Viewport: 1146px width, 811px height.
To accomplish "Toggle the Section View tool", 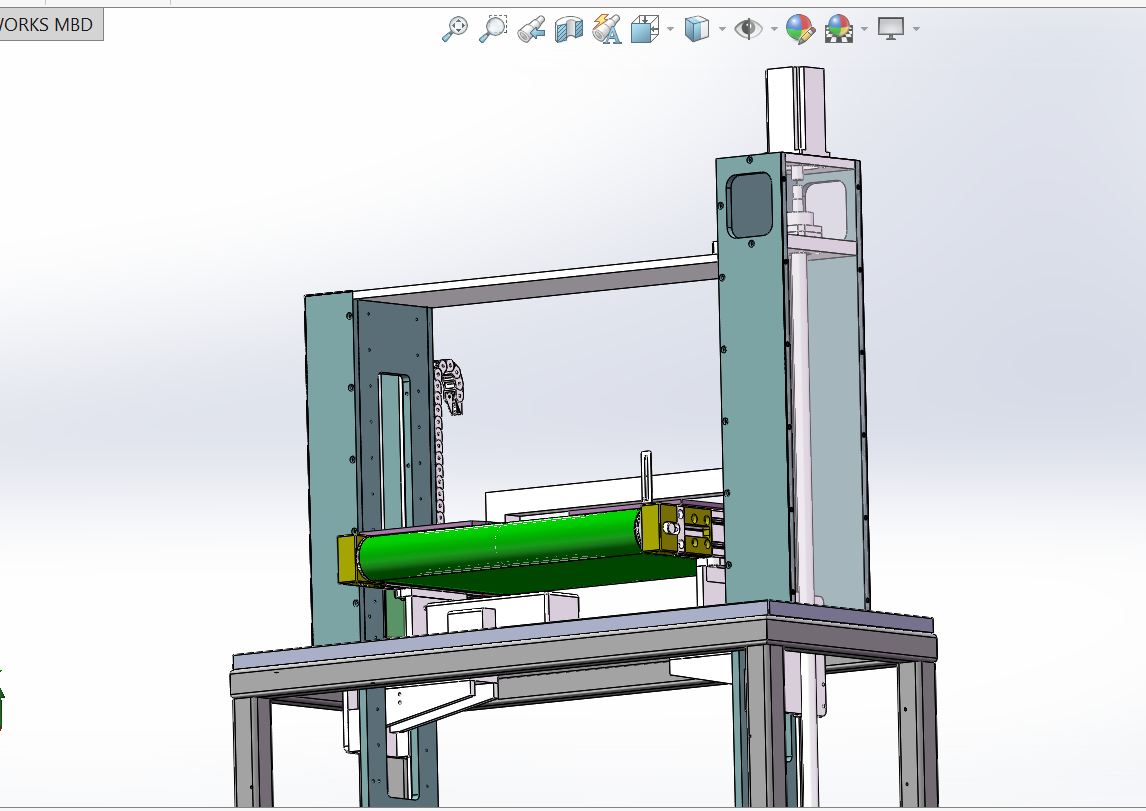I will tap(569, 29).
